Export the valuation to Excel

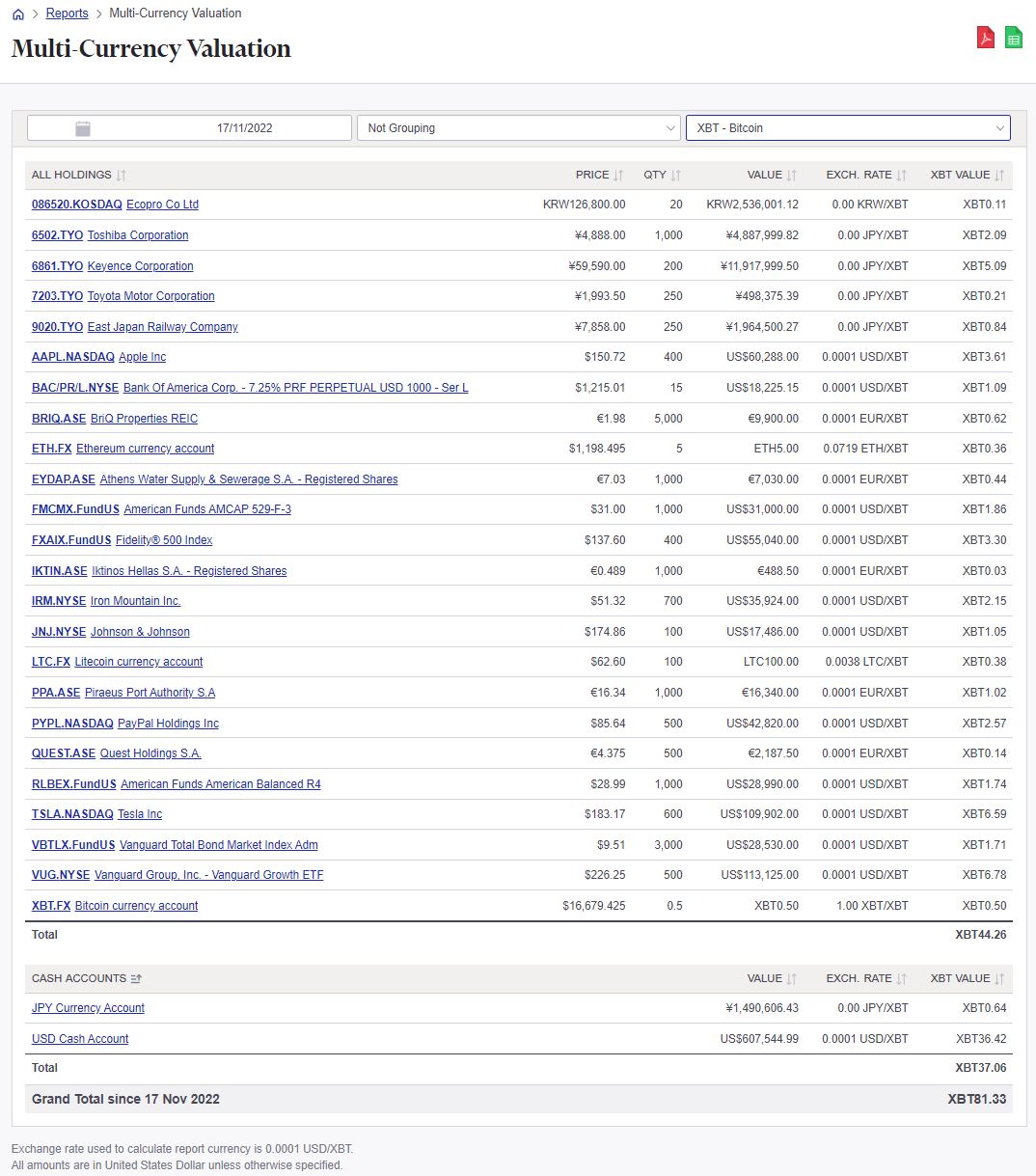1013,38
